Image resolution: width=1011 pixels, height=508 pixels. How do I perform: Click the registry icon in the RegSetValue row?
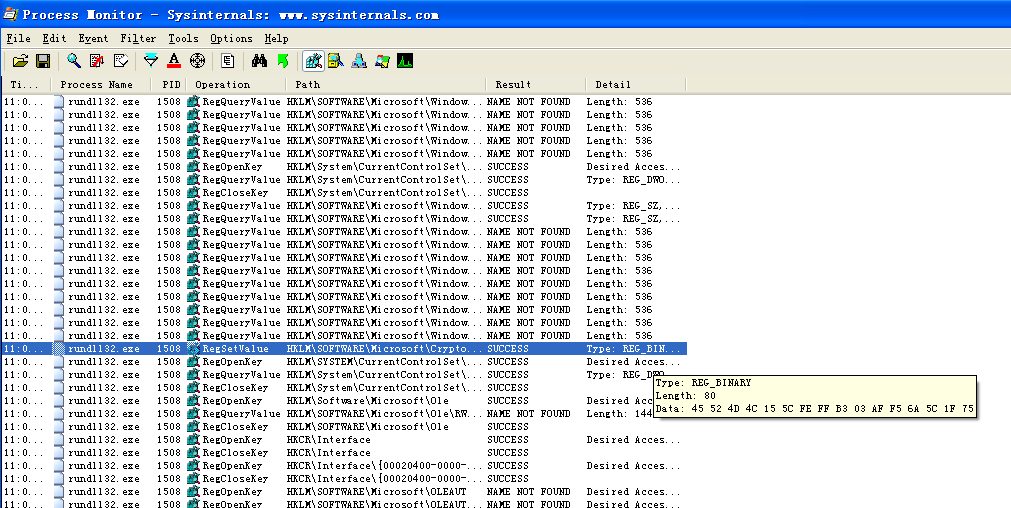pos(193,348)
